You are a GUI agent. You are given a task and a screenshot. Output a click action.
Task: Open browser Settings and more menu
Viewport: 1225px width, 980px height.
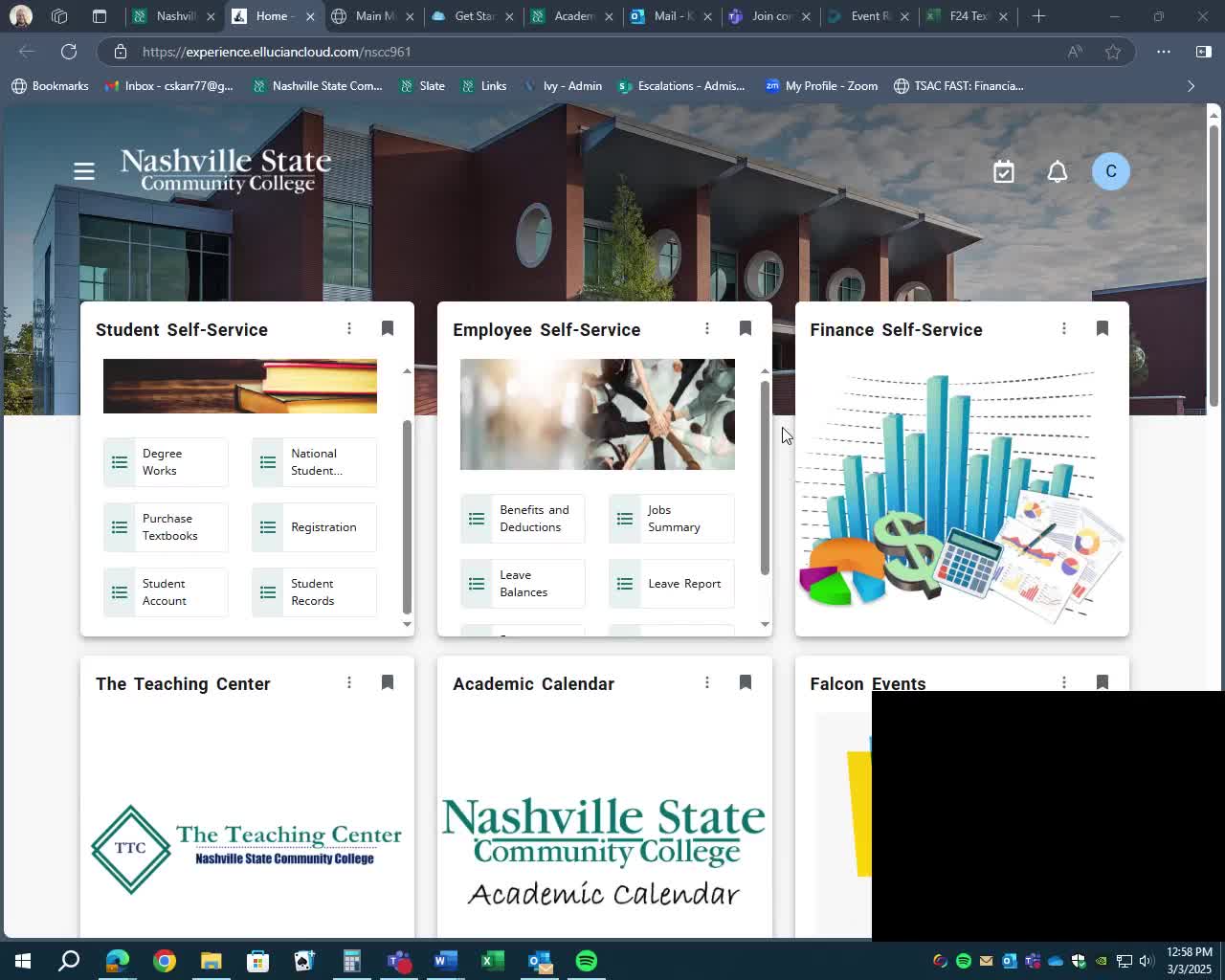pyautogui.click(x=1163, y=52)
